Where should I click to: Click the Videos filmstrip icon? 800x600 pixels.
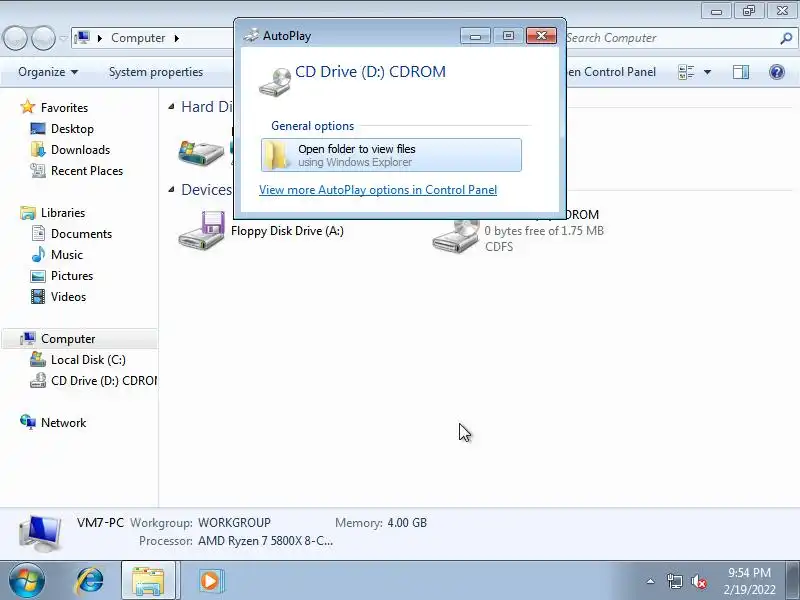coord(38,296)
